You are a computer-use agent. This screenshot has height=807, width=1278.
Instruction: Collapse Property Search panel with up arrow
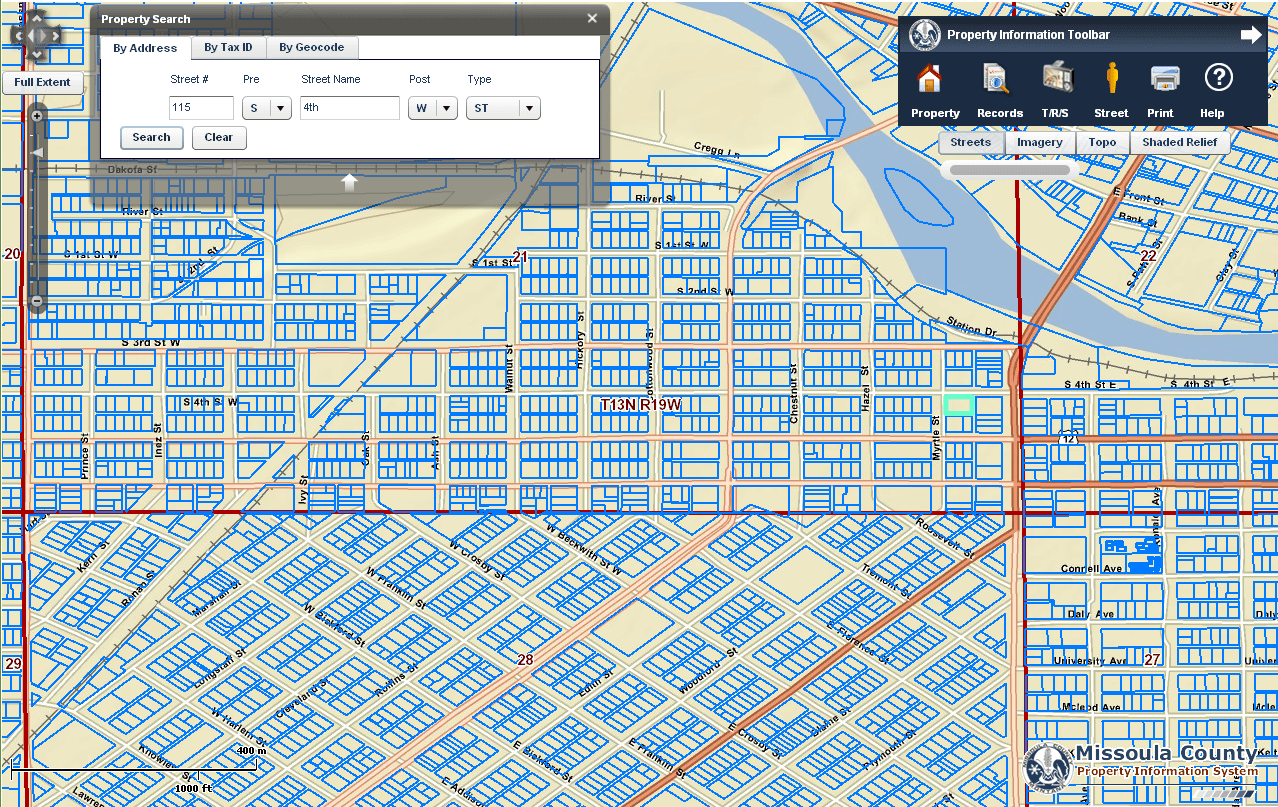349,181
